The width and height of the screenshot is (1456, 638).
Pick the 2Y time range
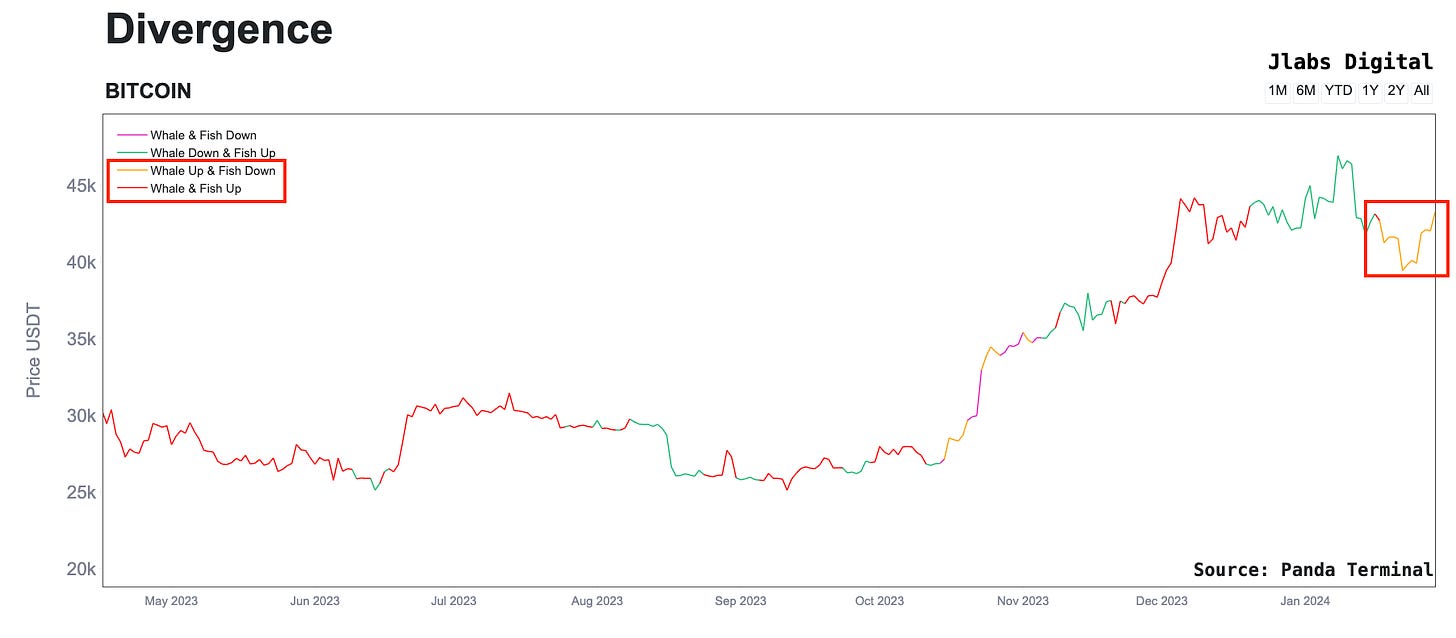coord(1396,91)
